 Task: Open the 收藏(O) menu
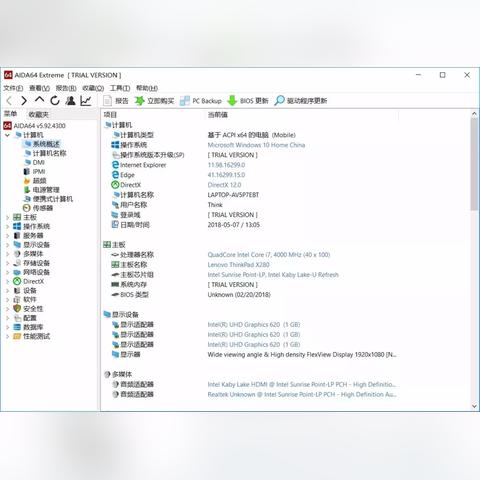[93, 88]
